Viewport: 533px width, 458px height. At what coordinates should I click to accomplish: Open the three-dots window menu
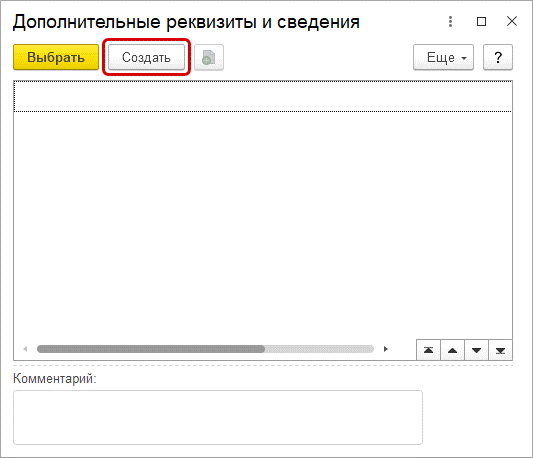click(450, 21)
